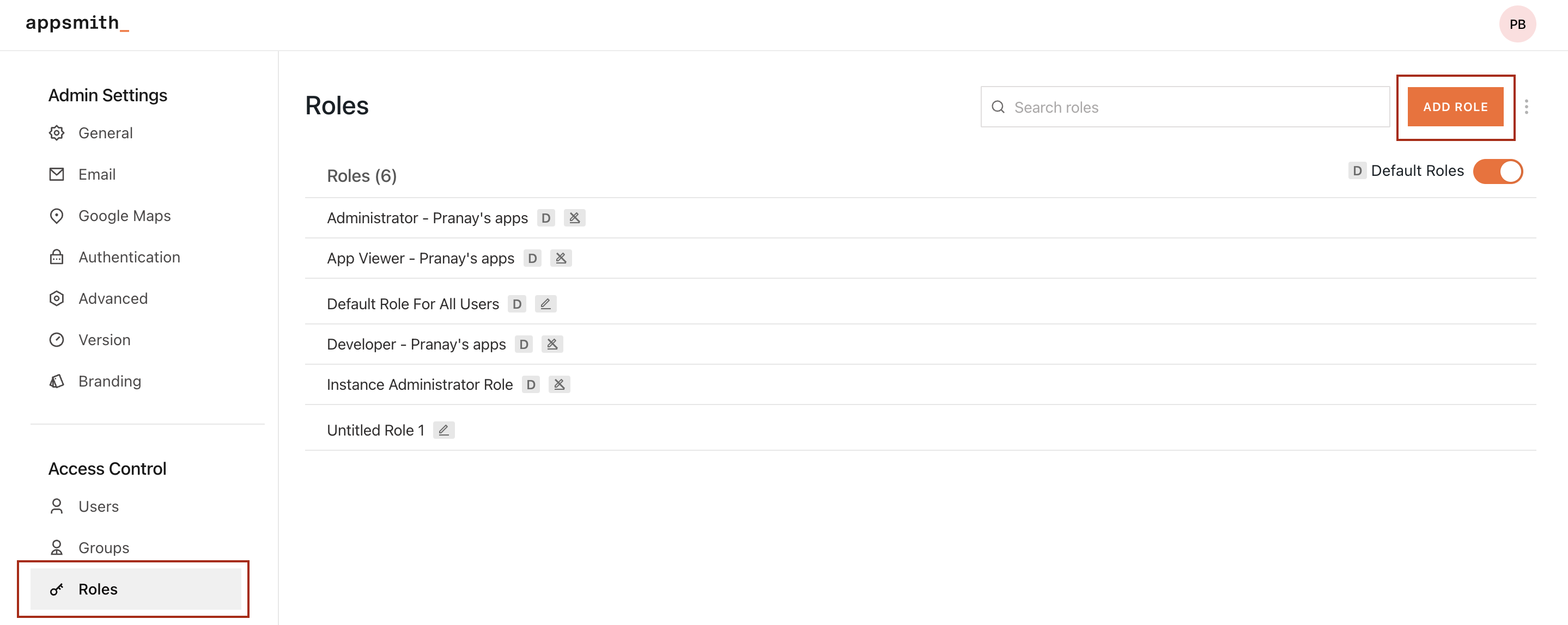Click the D badge on Instance Administrator Role
The height and width of the screenshot is (625, 1568).
531,384
